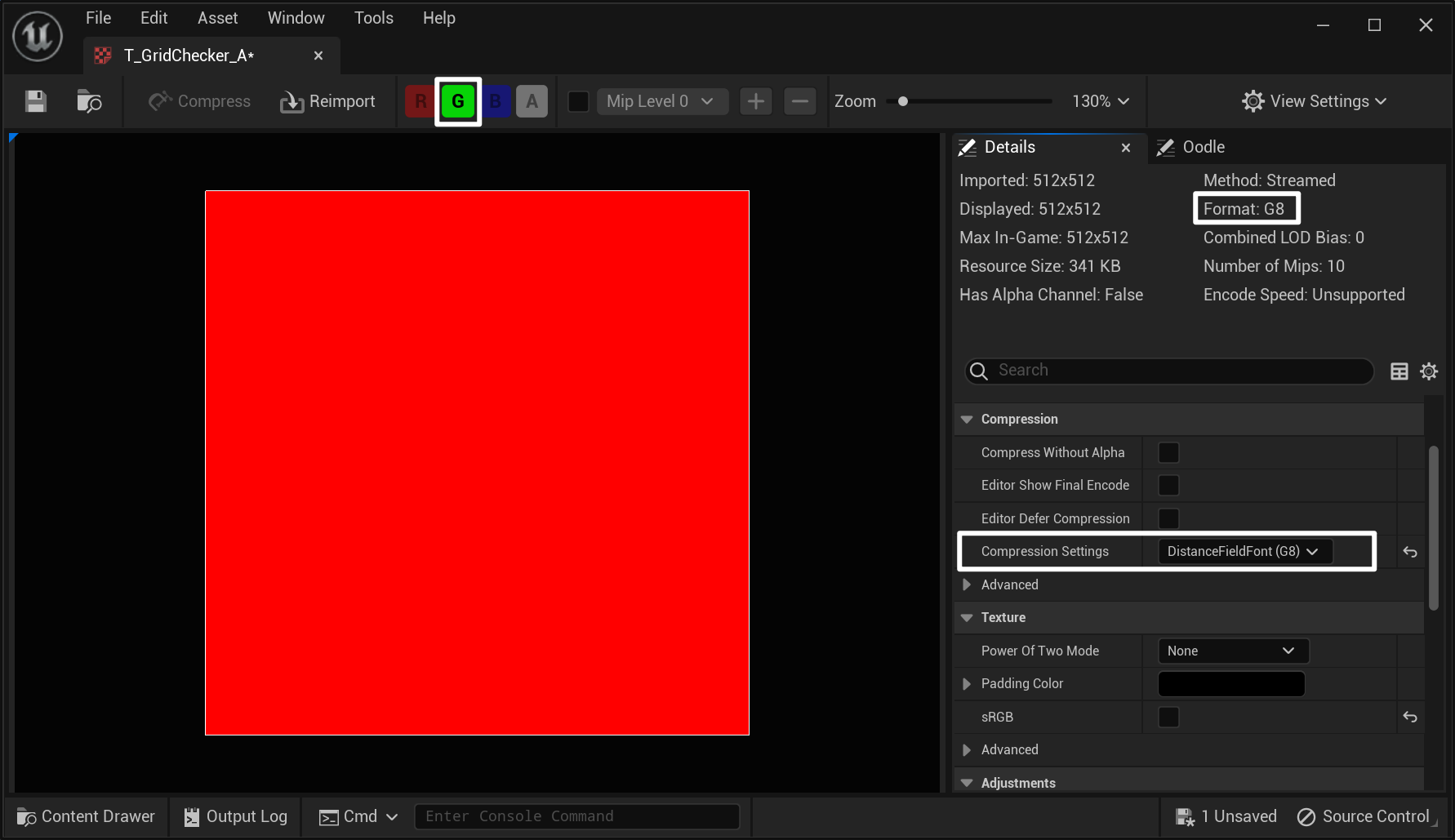The height and width of the screenshot is (840, 1455).
Task: Check the Editor Show Final Encode box
Action: point(1168,485)
